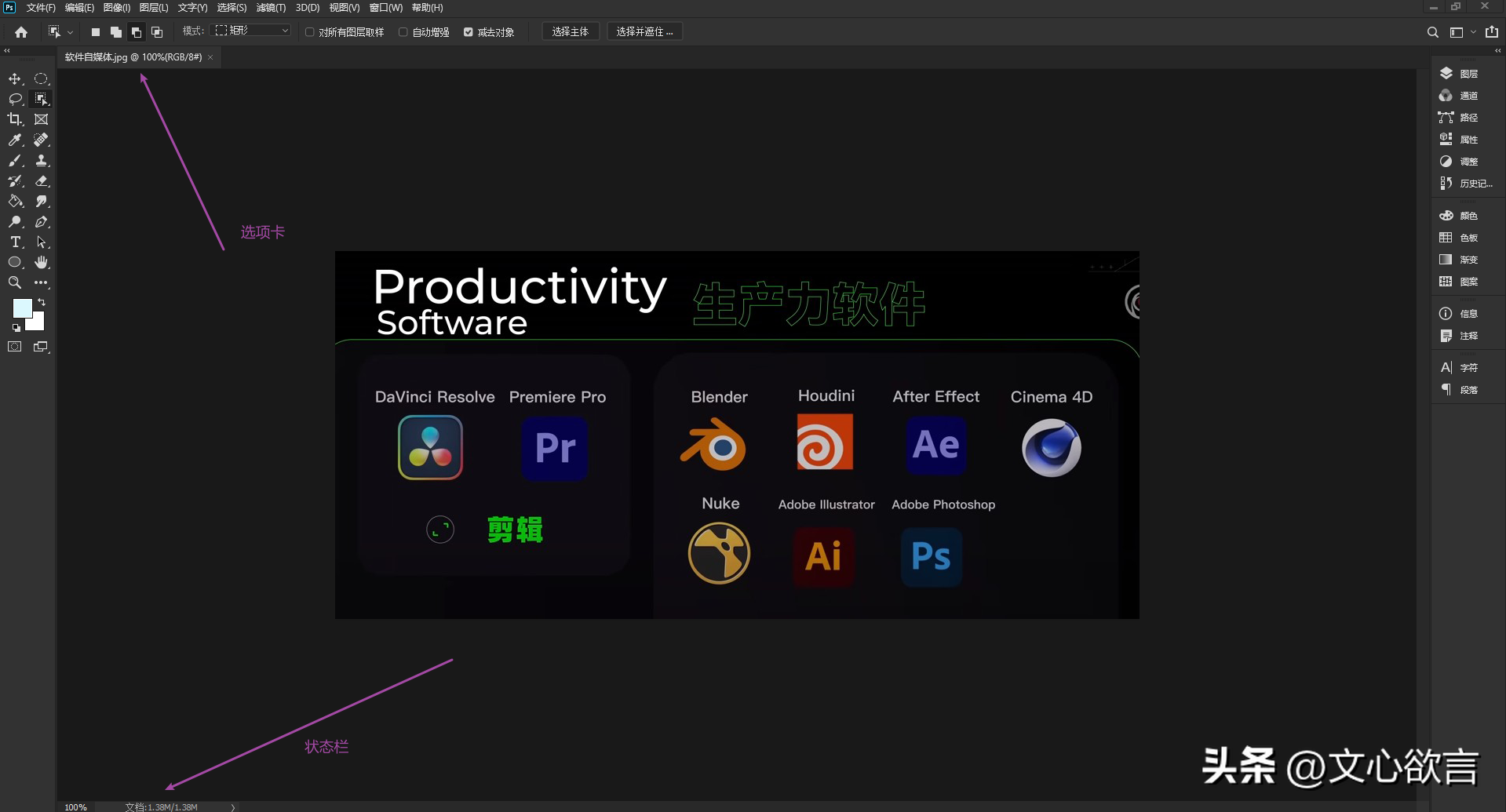This screenshot has width=1506, height=812.
Task: Click the Share image icon
Action: (1492, 32)
